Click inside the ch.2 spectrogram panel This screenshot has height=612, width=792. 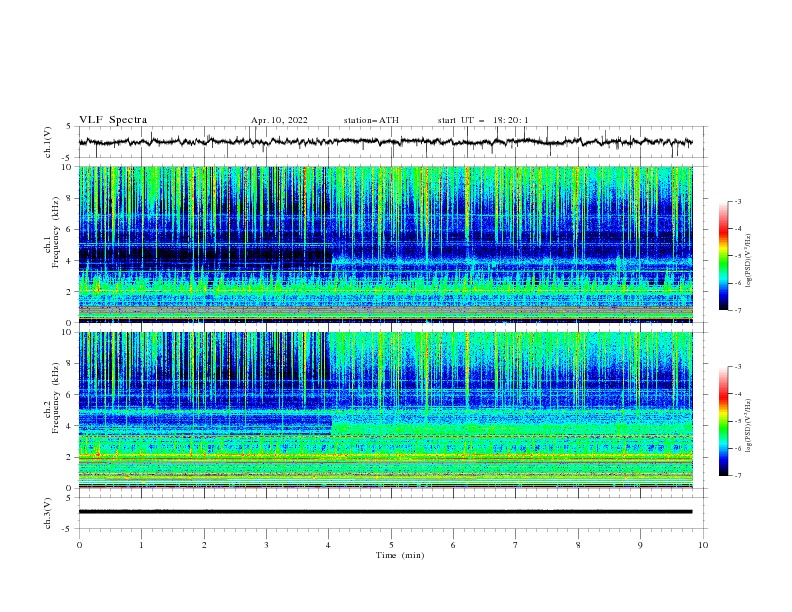385,410
